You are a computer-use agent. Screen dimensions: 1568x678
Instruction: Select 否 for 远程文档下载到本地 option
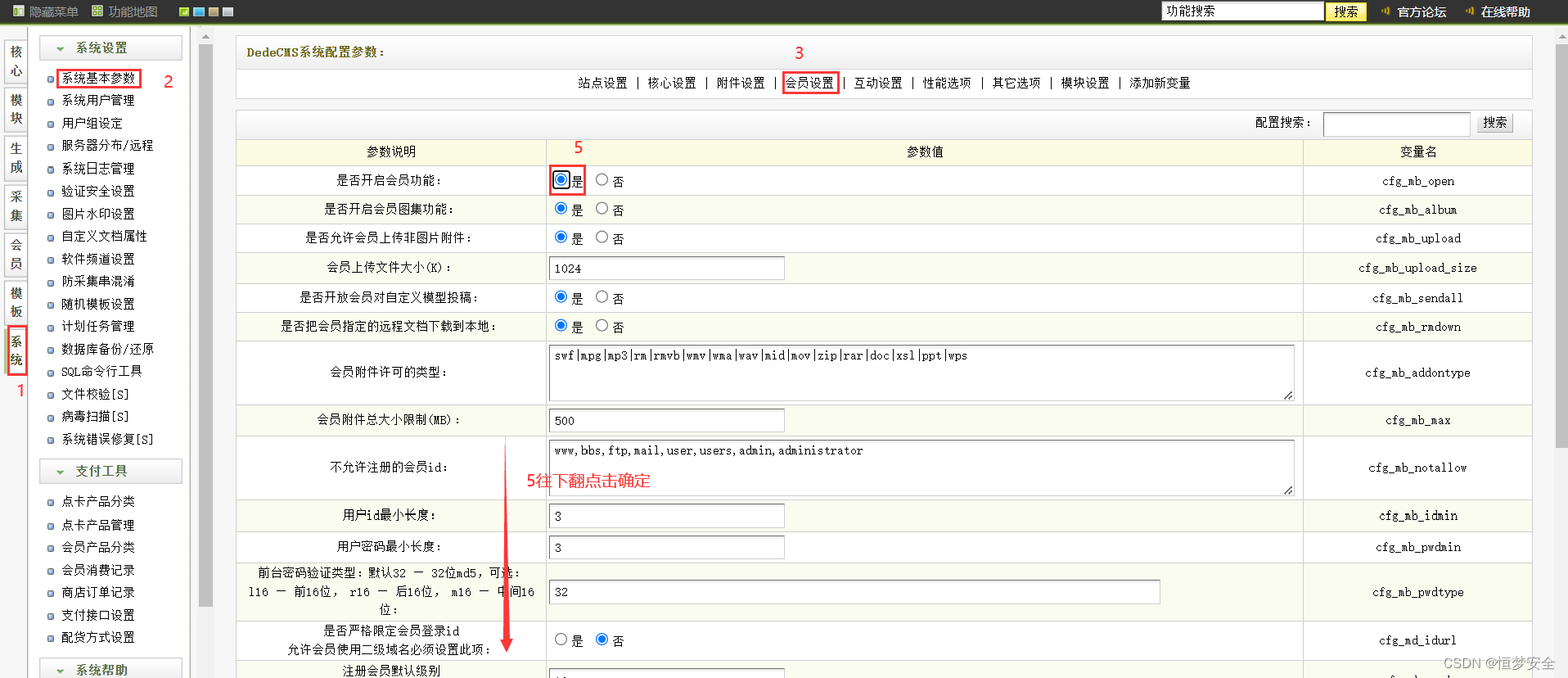[x=602, y=325]
